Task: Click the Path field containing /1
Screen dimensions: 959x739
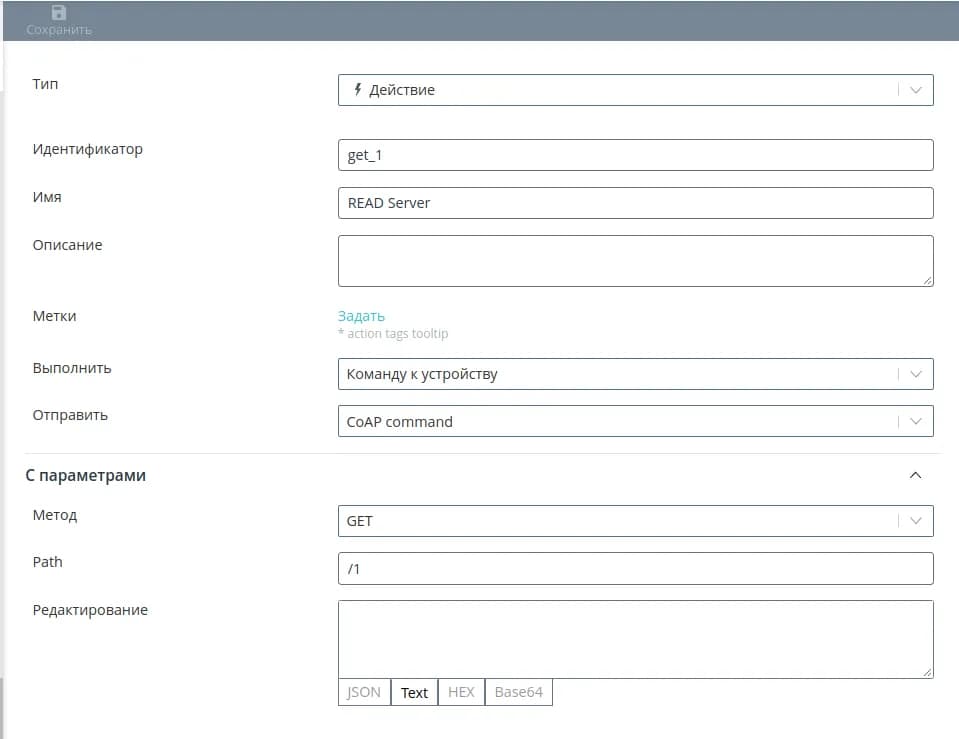Action: pos(635,569)
